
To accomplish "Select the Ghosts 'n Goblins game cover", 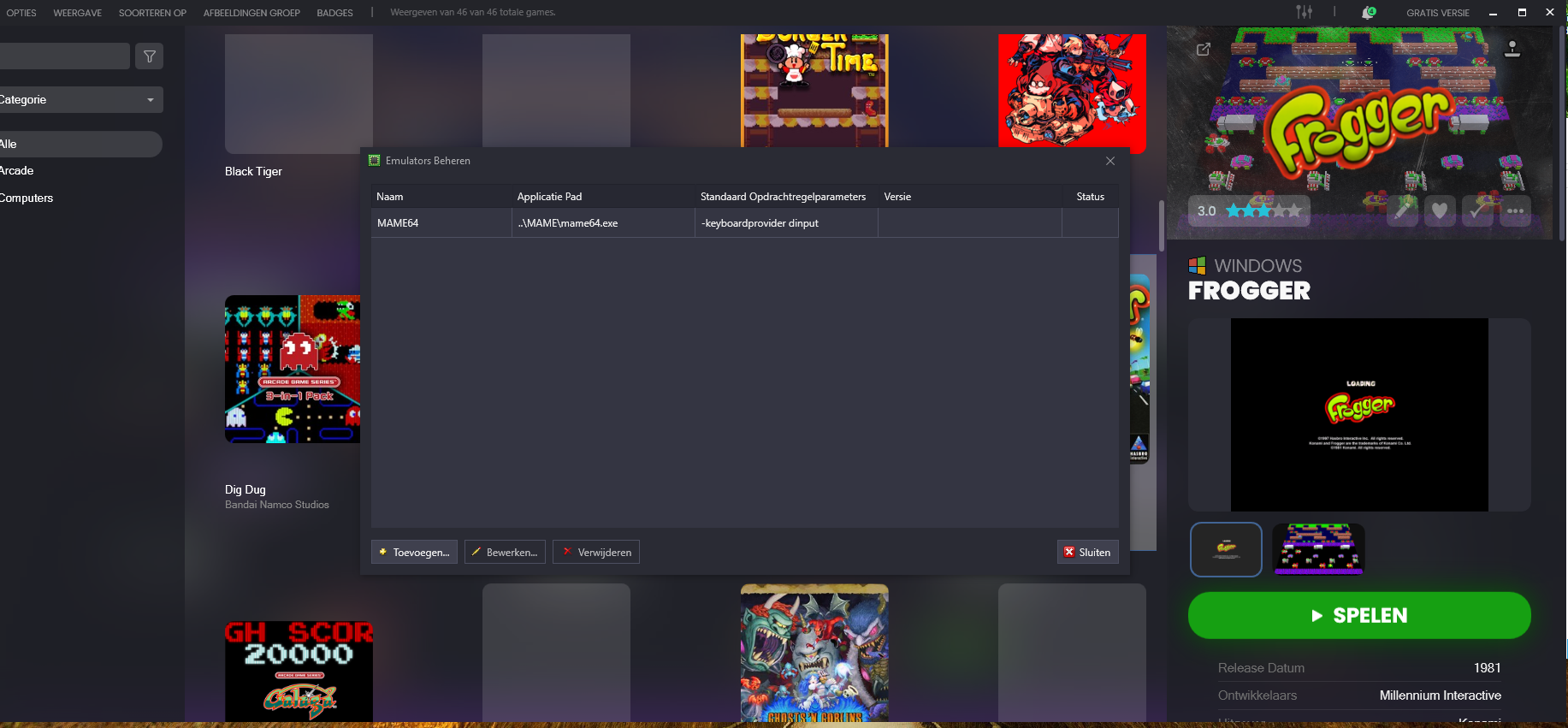I will pos(814,654).
